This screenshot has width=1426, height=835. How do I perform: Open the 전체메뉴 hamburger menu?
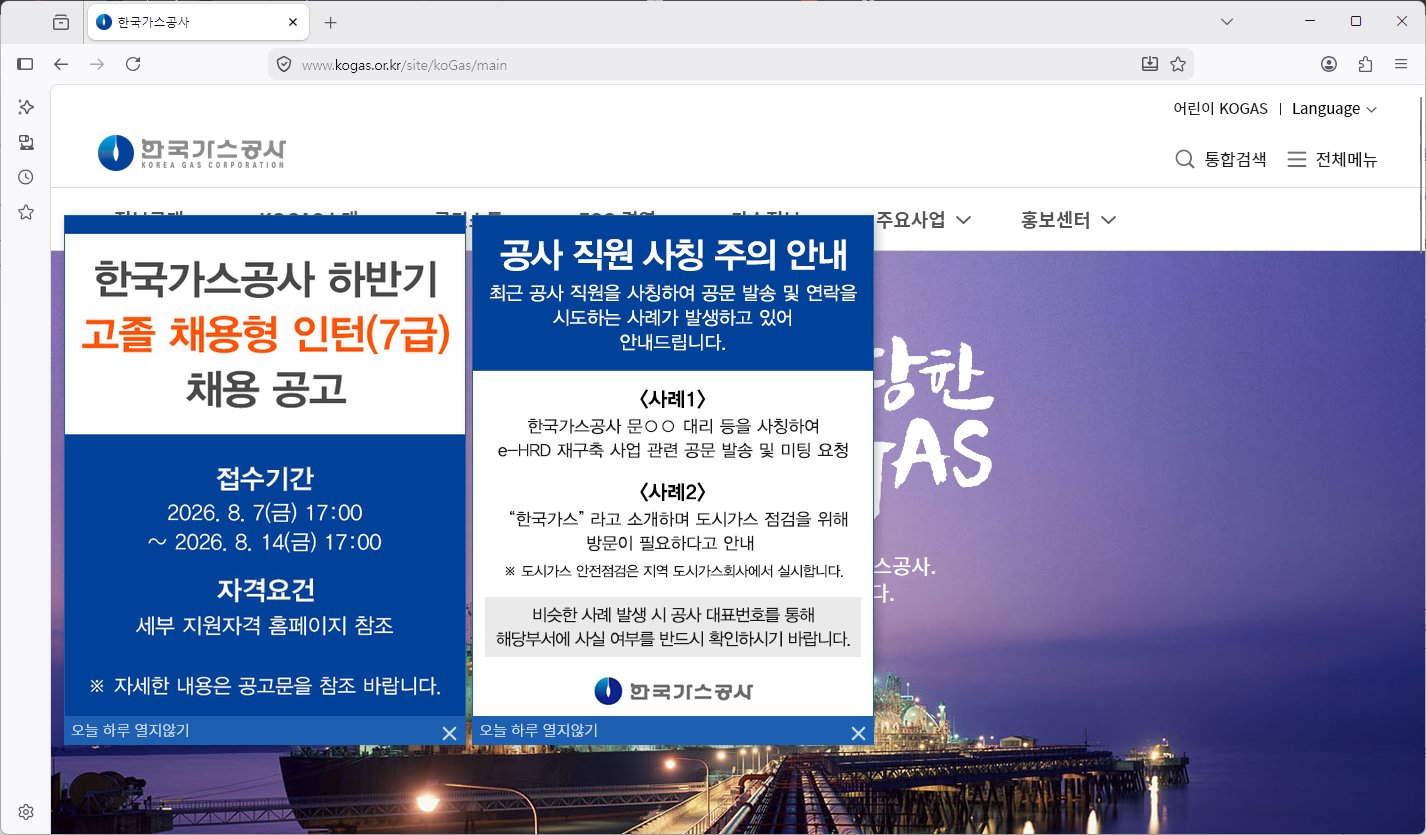click(x=1332, y=159)
